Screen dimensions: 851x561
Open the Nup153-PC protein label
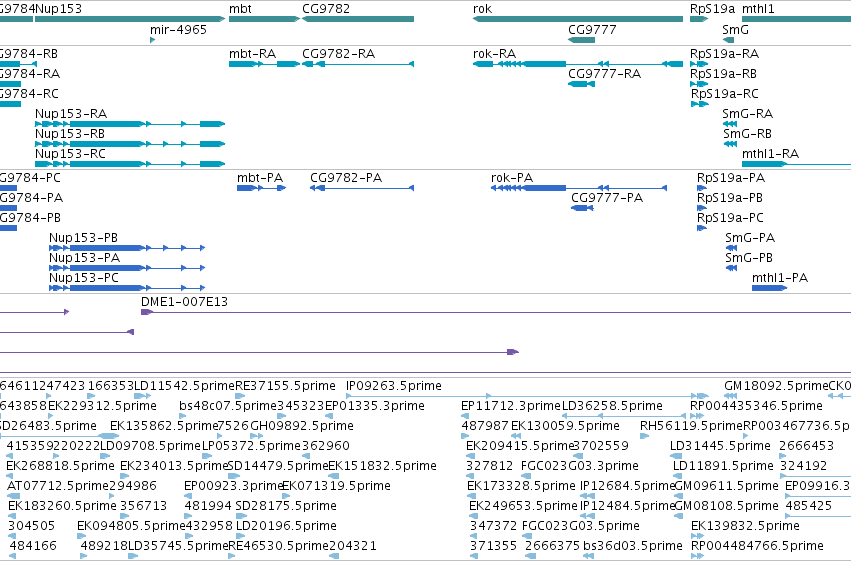pos(84,278)
